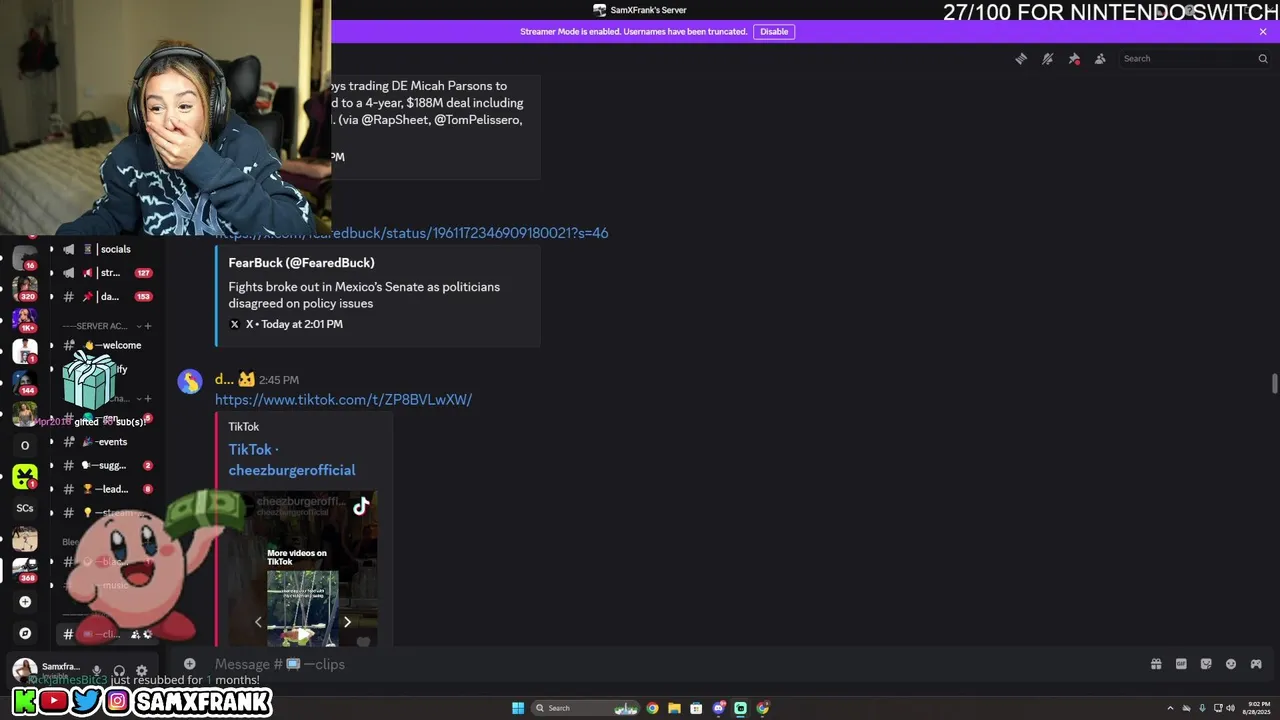Open the tiktok.com ZP8BVLwXW link
The image size is (1280, 720).
(x=343, y=400)
